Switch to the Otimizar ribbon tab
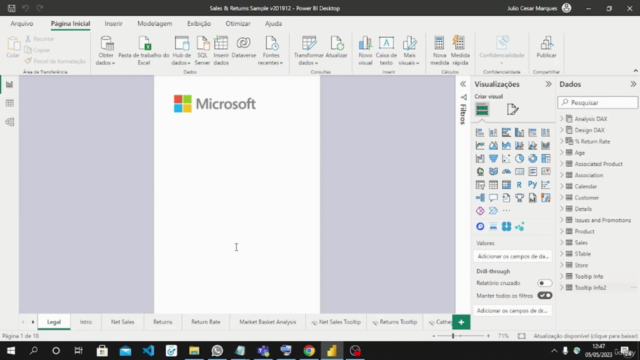Image resolution: width=640 pixels, height=360 pixels. (238, 24)
